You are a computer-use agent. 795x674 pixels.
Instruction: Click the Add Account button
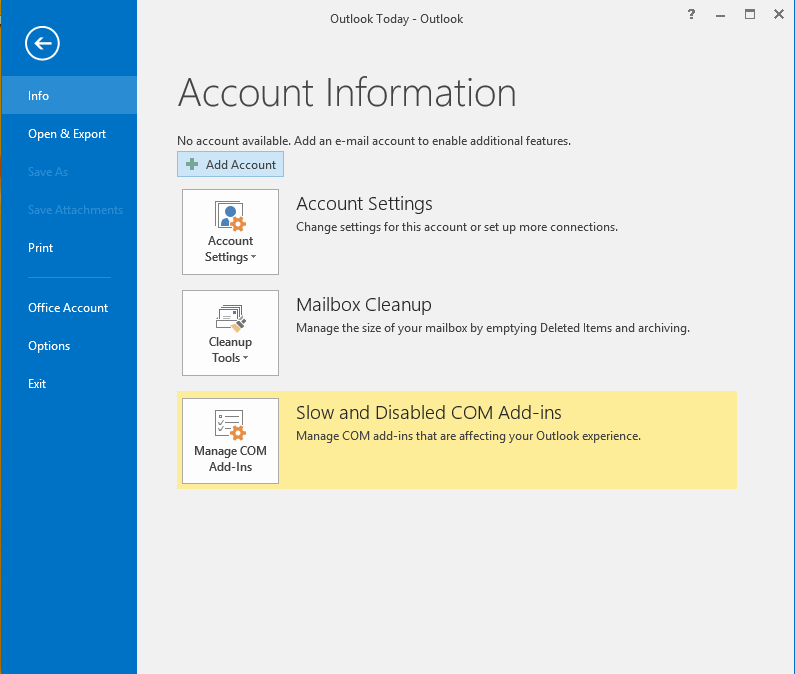tap(230, 164)
